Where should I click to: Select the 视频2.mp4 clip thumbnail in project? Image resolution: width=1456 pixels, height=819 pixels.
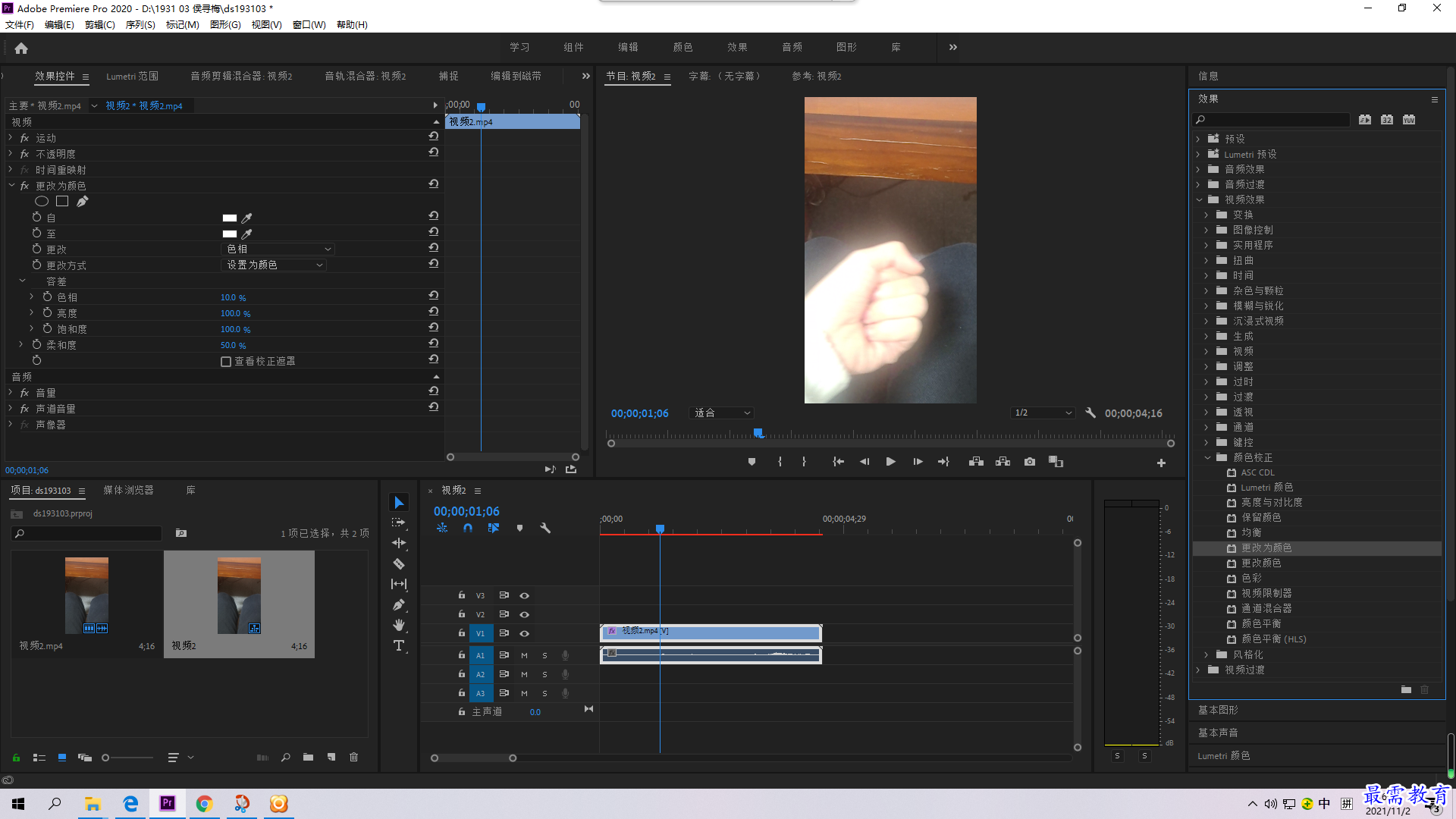point(86,596)
